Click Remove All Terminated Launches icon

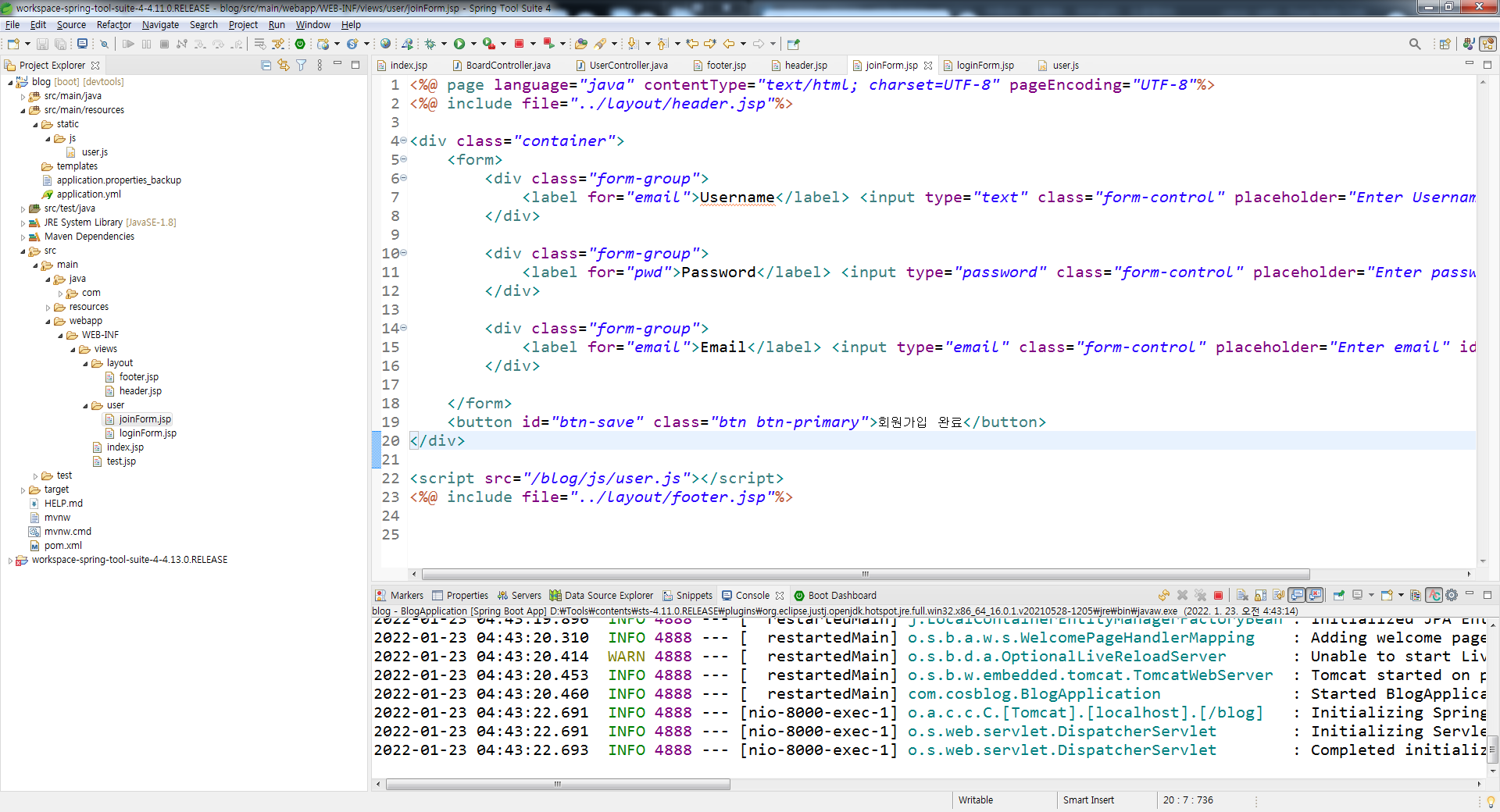(1200, 595)
